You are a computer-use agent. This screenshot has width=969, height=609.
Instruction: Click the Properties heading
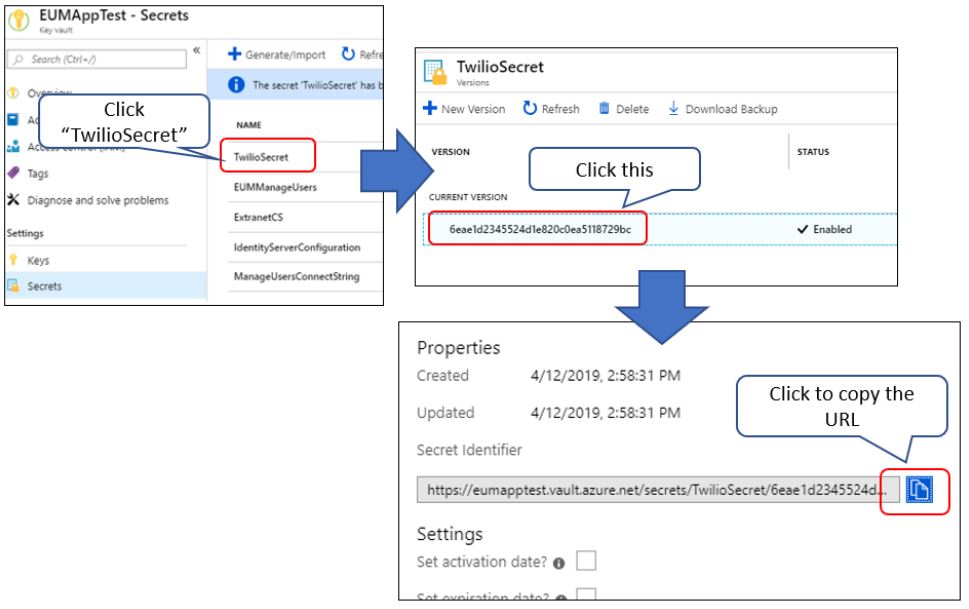pyautogui.click(x=459, y=348)
